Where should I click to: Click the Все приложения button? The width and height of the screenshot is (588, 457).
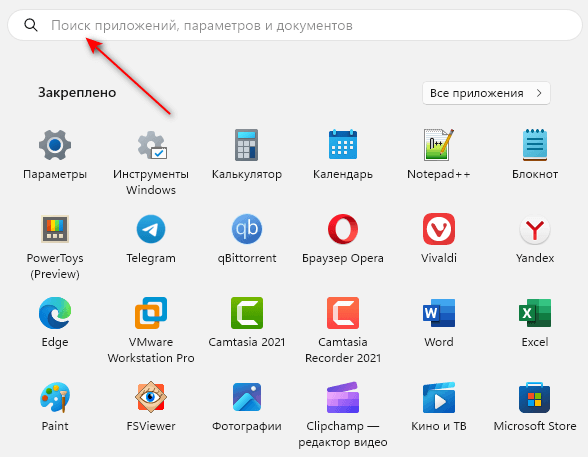point(486,93)
